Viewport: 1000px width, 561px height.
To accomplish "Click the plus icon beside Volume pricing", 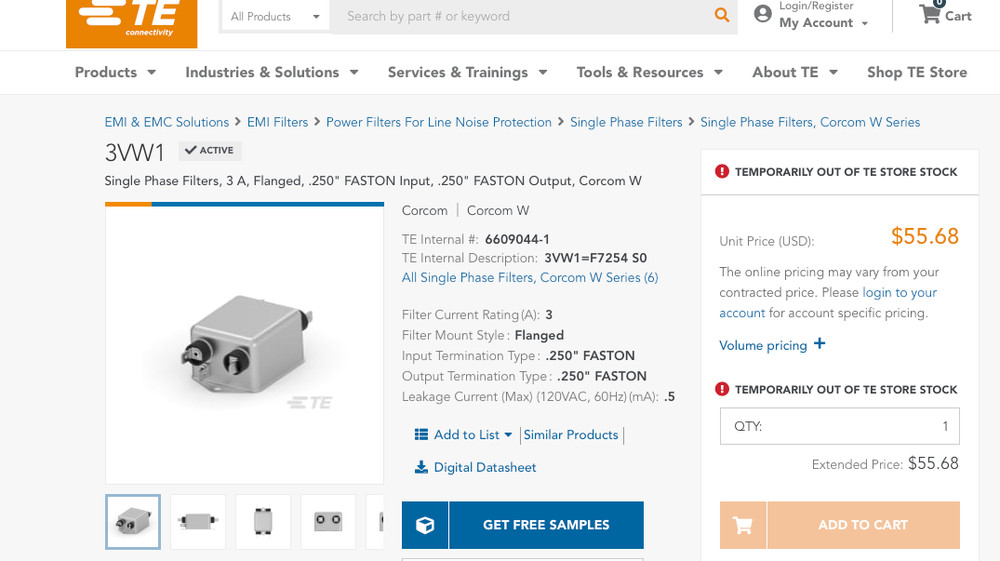I will tap(820, 344).
